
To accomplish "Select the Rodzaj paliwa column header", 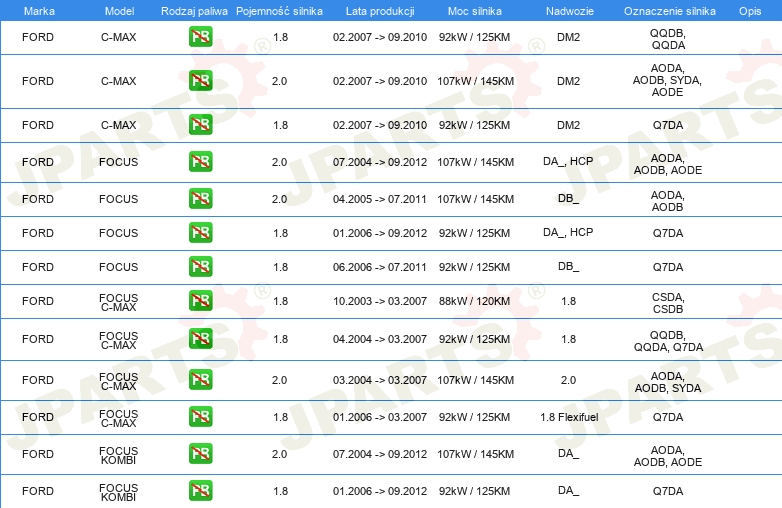I will [194, 10].
